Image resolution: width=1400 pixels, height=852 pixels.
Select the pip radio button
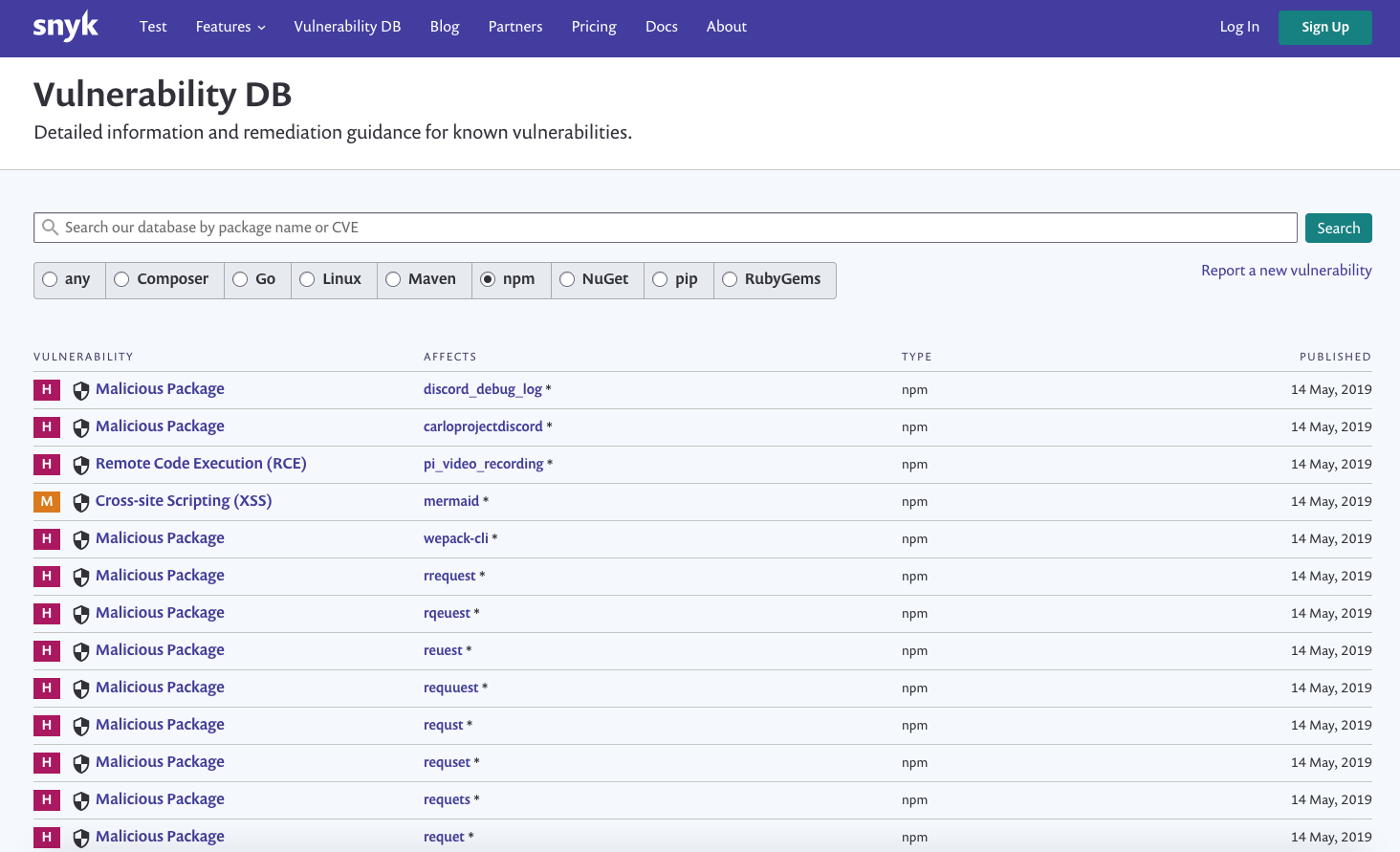point(660,279)
